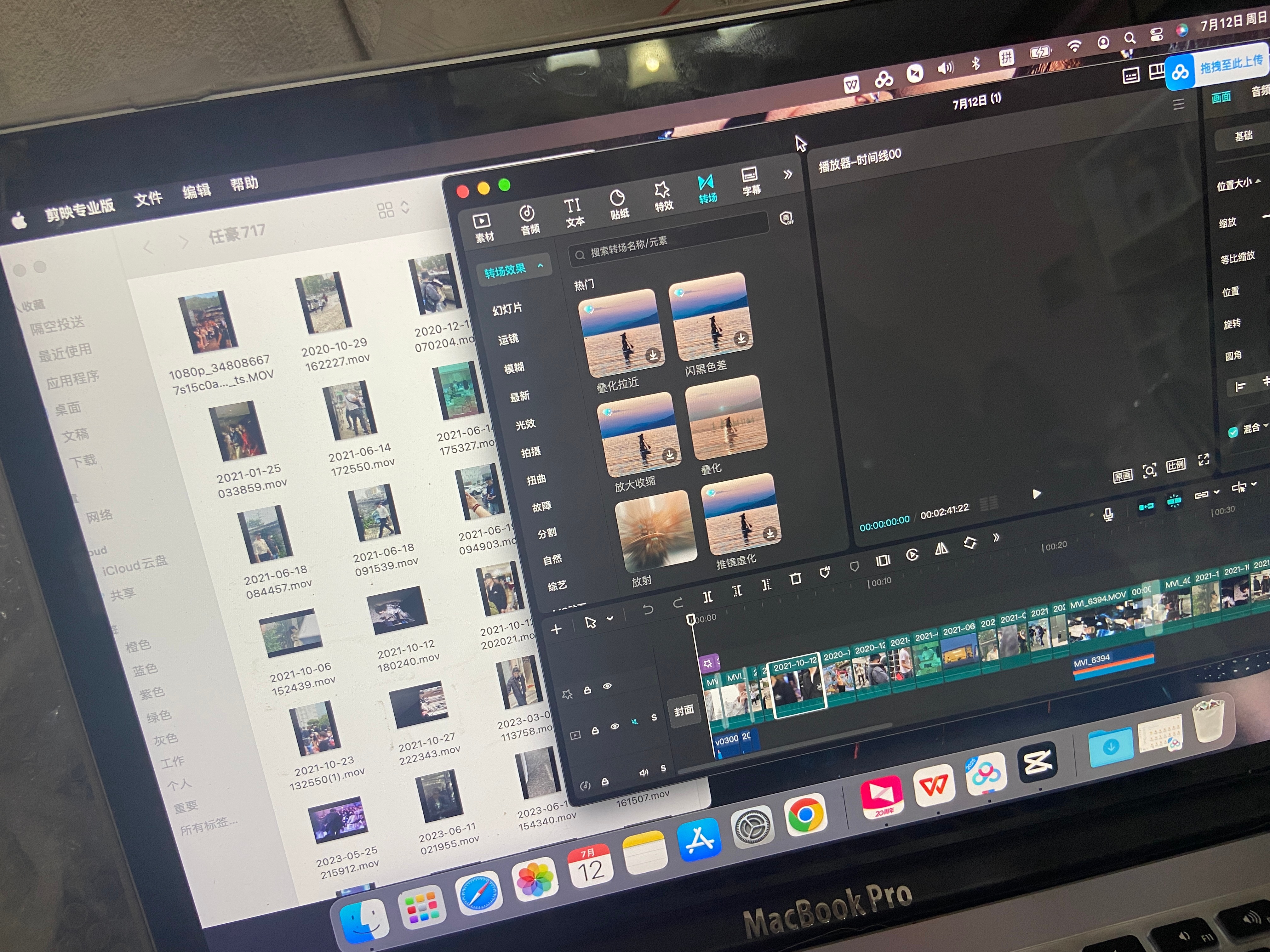Select the 光效 transition category

pyautogui.click(x=525, y=424)
